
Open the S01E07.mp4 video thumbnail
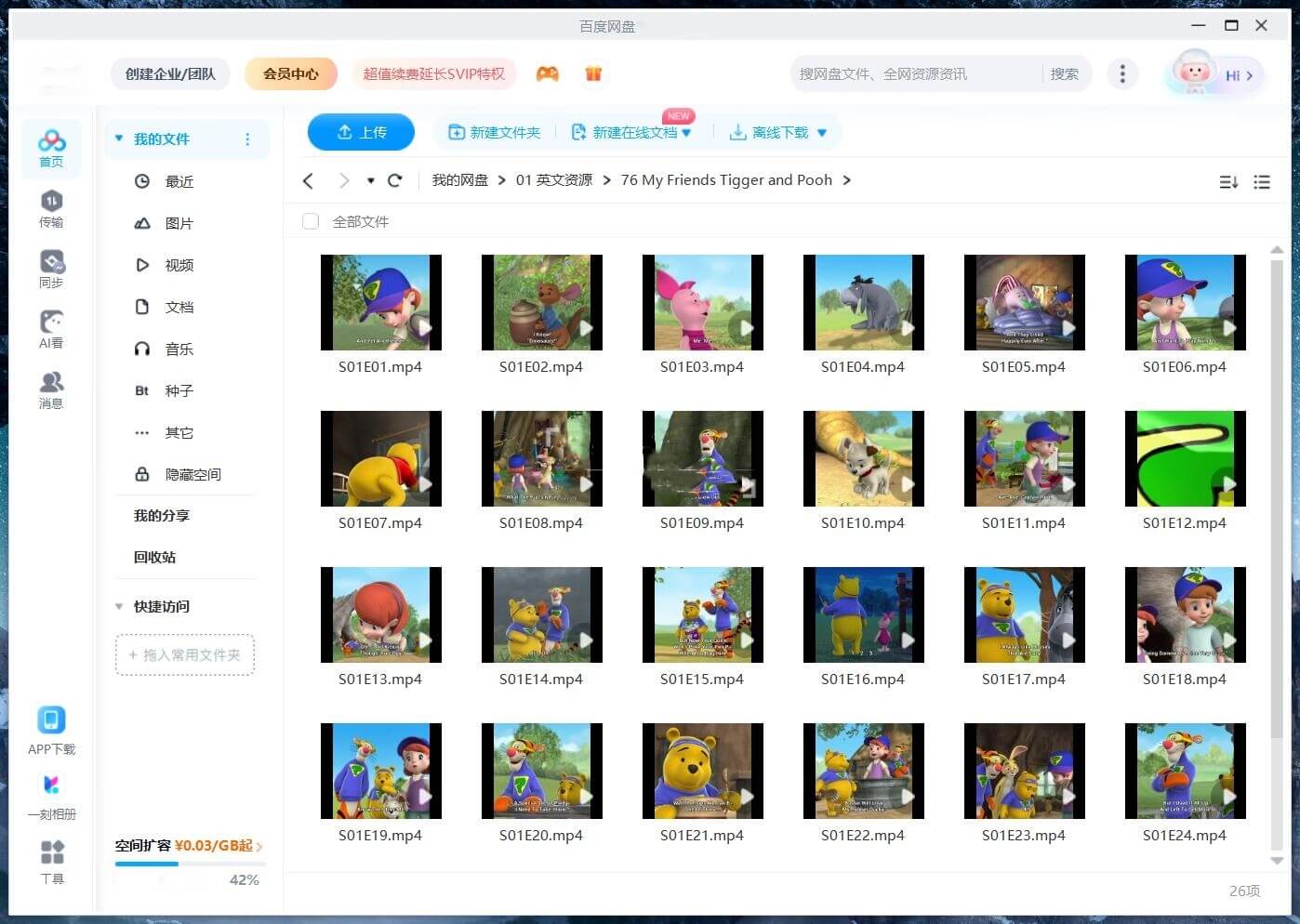[380, 459]
